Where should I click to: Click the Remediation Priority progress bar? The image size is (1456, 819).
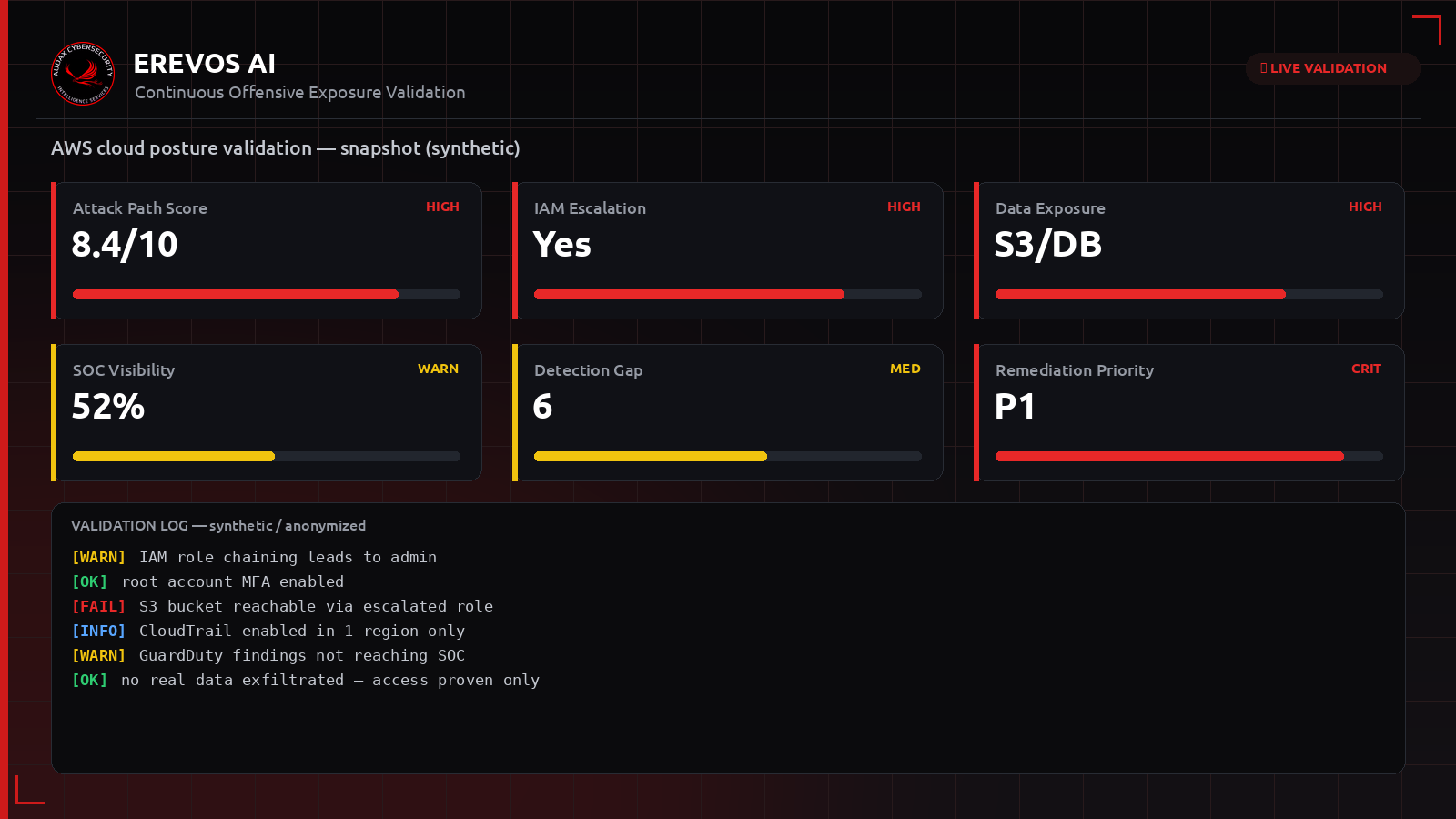click(x=1189, y=456)
